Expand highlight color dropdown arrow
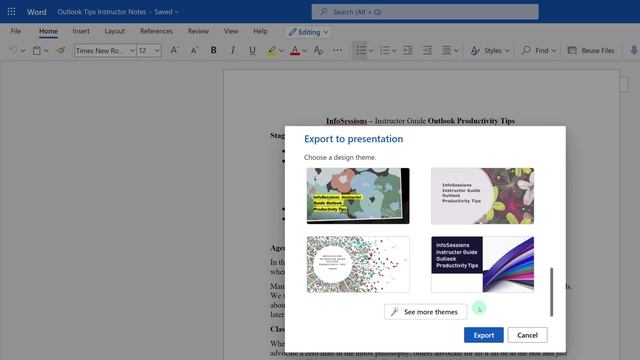The width and height of the screenshot is (640, 360). tap(281, 51)
